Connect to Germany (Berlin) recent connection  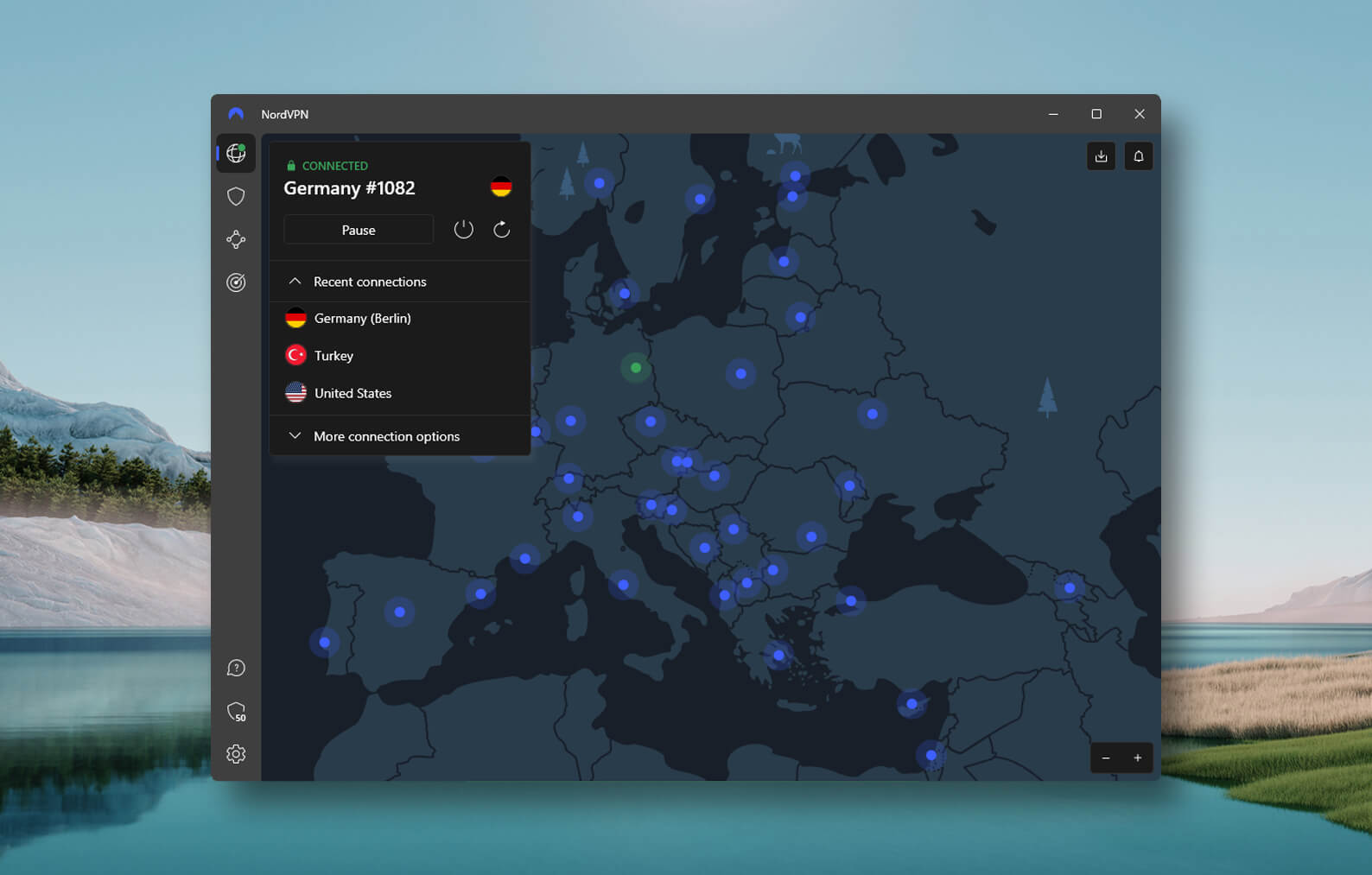click(399, 319)
